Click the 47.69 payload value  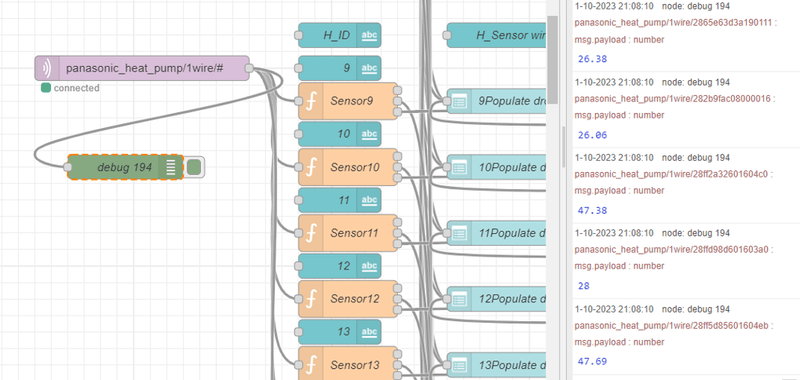coord(592,362)
